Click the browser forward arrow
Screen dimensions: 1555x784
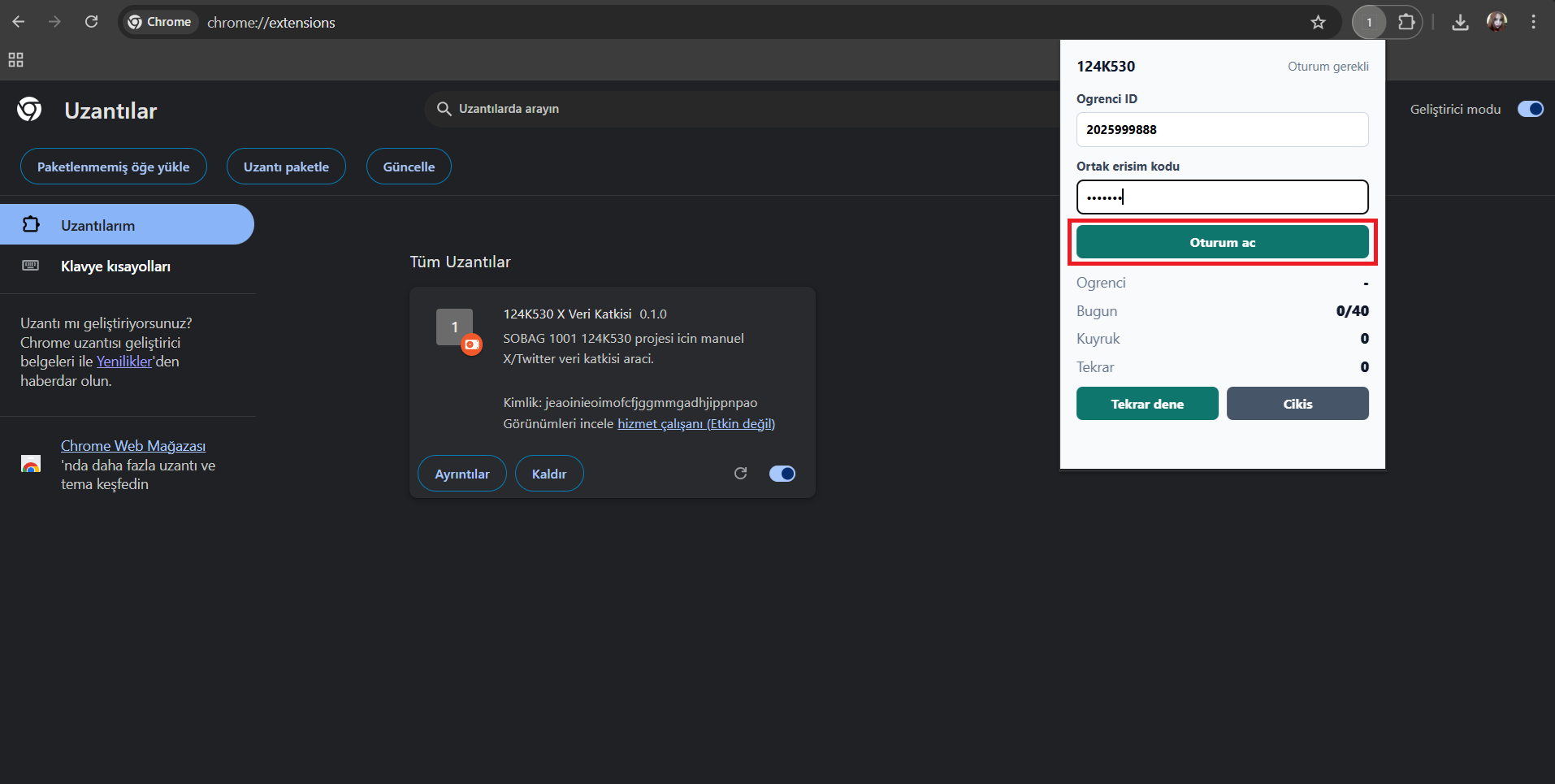point(54,22)
